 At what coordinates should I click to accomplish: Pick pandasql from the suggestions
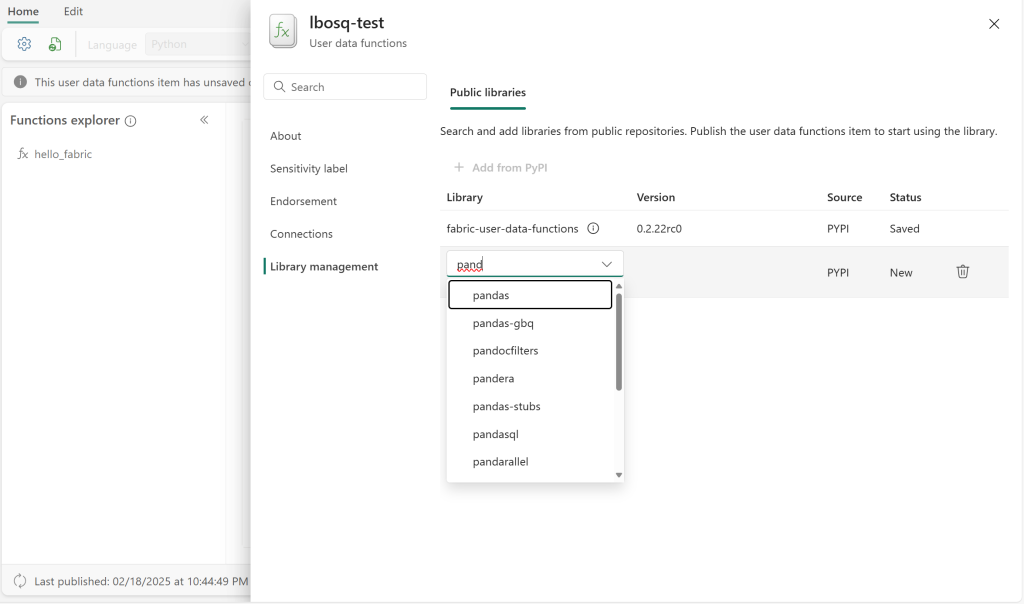click(x=530, y=434)
